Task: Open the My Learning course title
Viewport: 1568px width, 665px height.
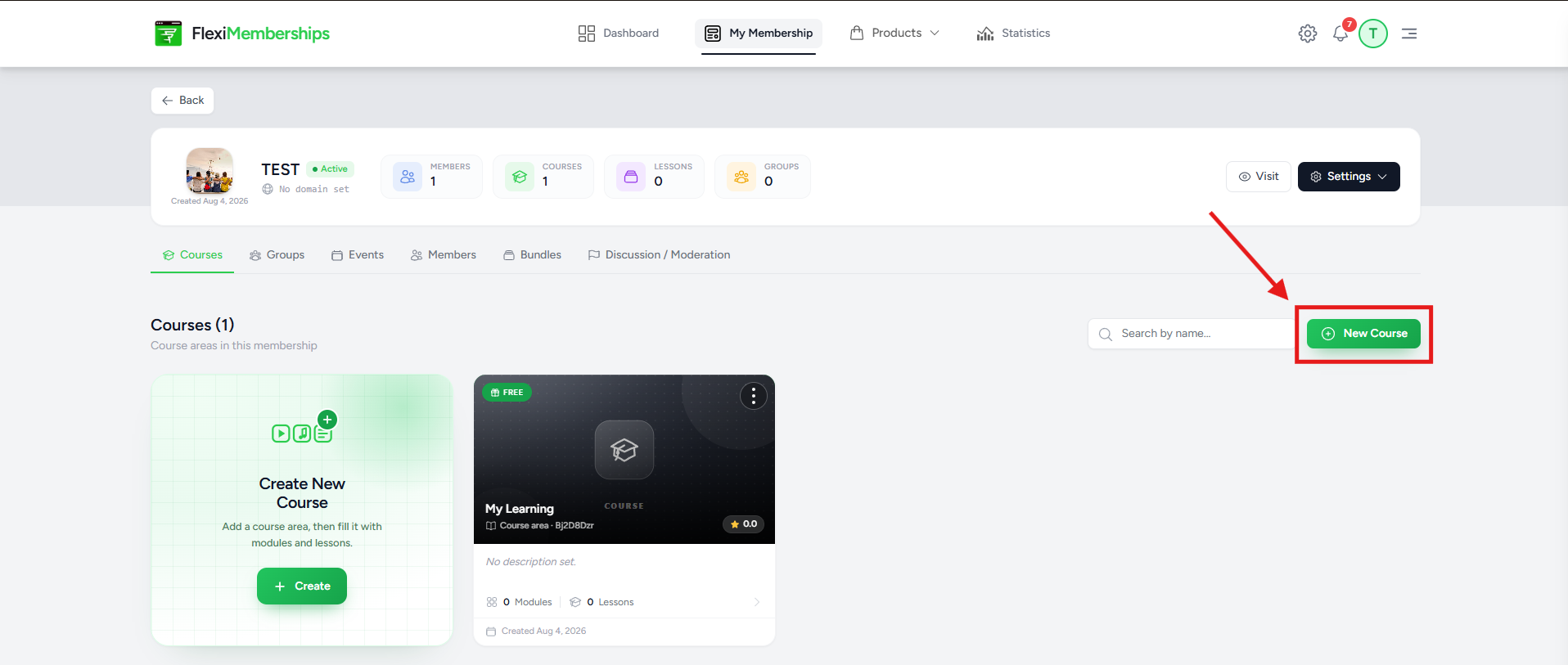Action: [520, 509]
